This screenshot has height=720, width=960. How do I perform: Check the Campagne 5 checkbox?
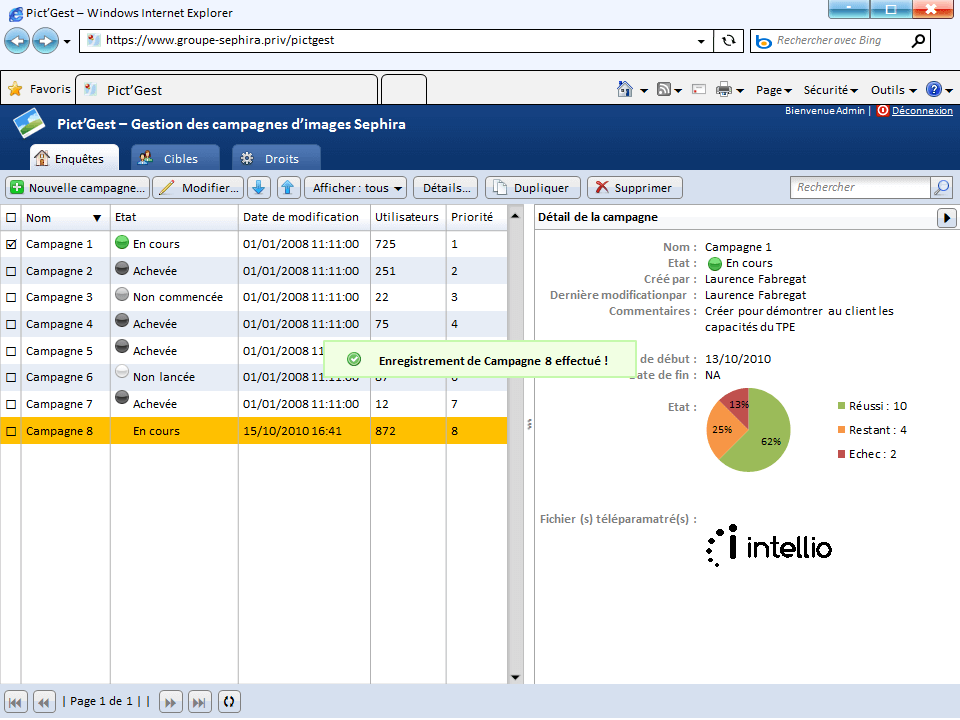pos(11,351)
